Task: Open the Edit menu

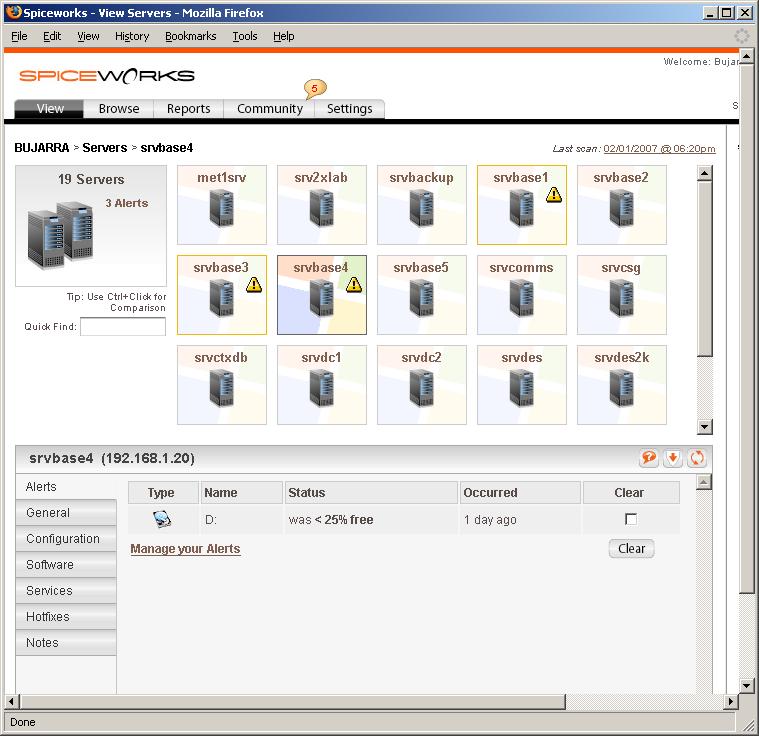Action: point(52,36)
